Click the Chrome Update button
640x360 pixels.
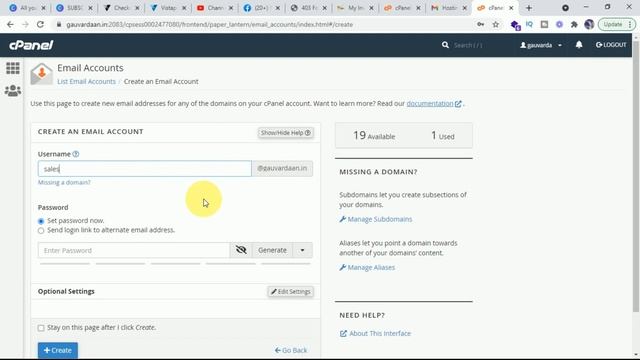[x=617, y=24]
